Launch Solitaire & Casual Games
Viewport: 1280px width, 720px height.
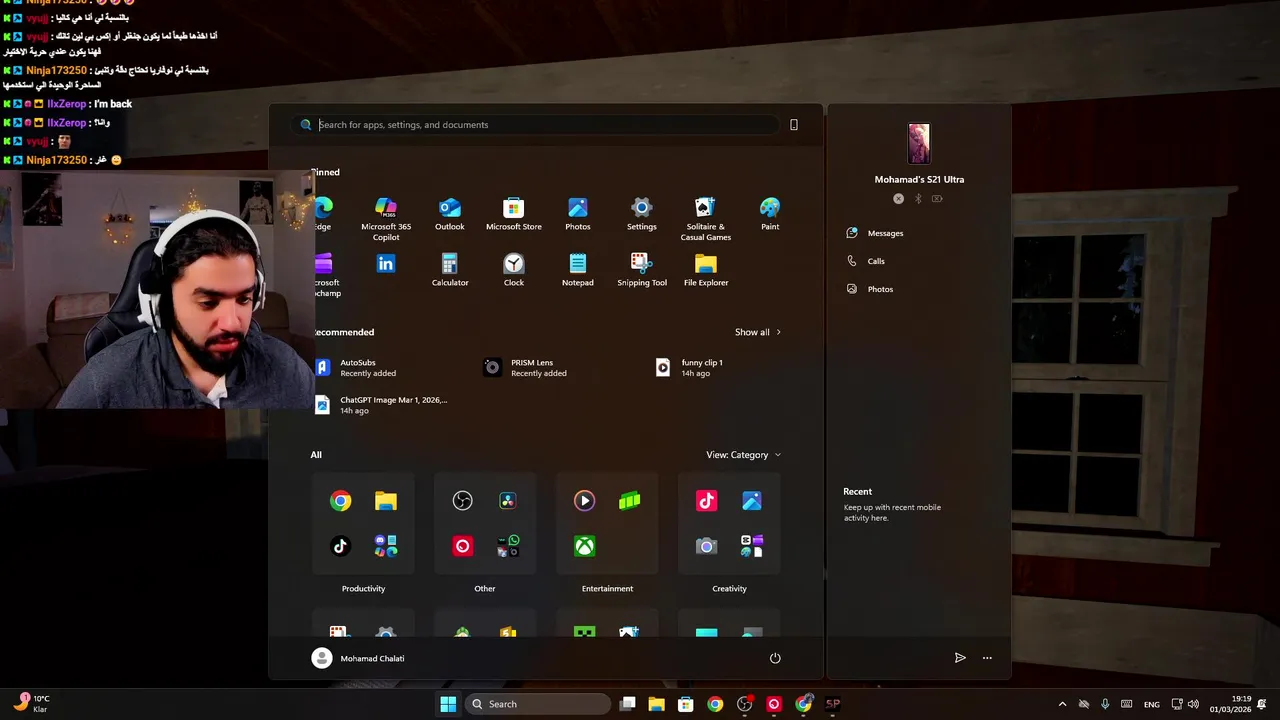point(706,219)
